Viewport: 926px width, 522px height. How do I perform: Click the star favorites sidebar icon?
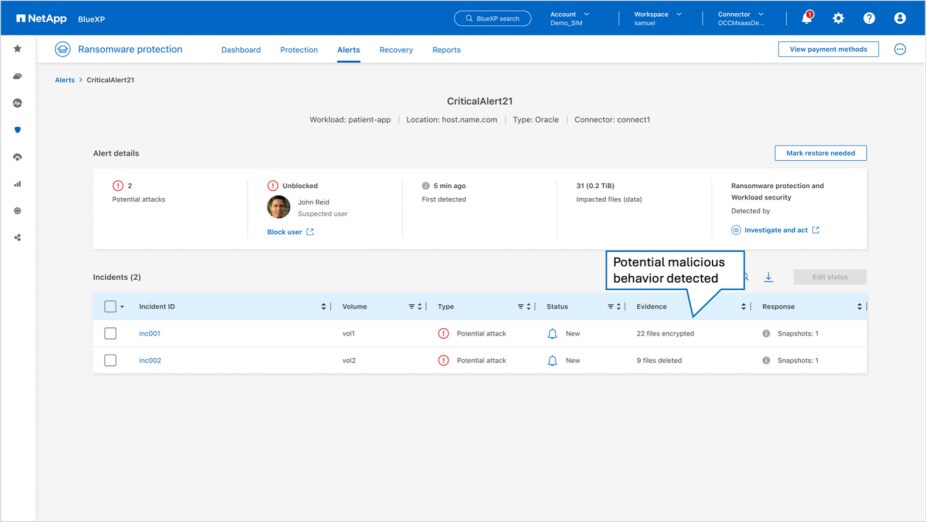click(x=17, y=48)
